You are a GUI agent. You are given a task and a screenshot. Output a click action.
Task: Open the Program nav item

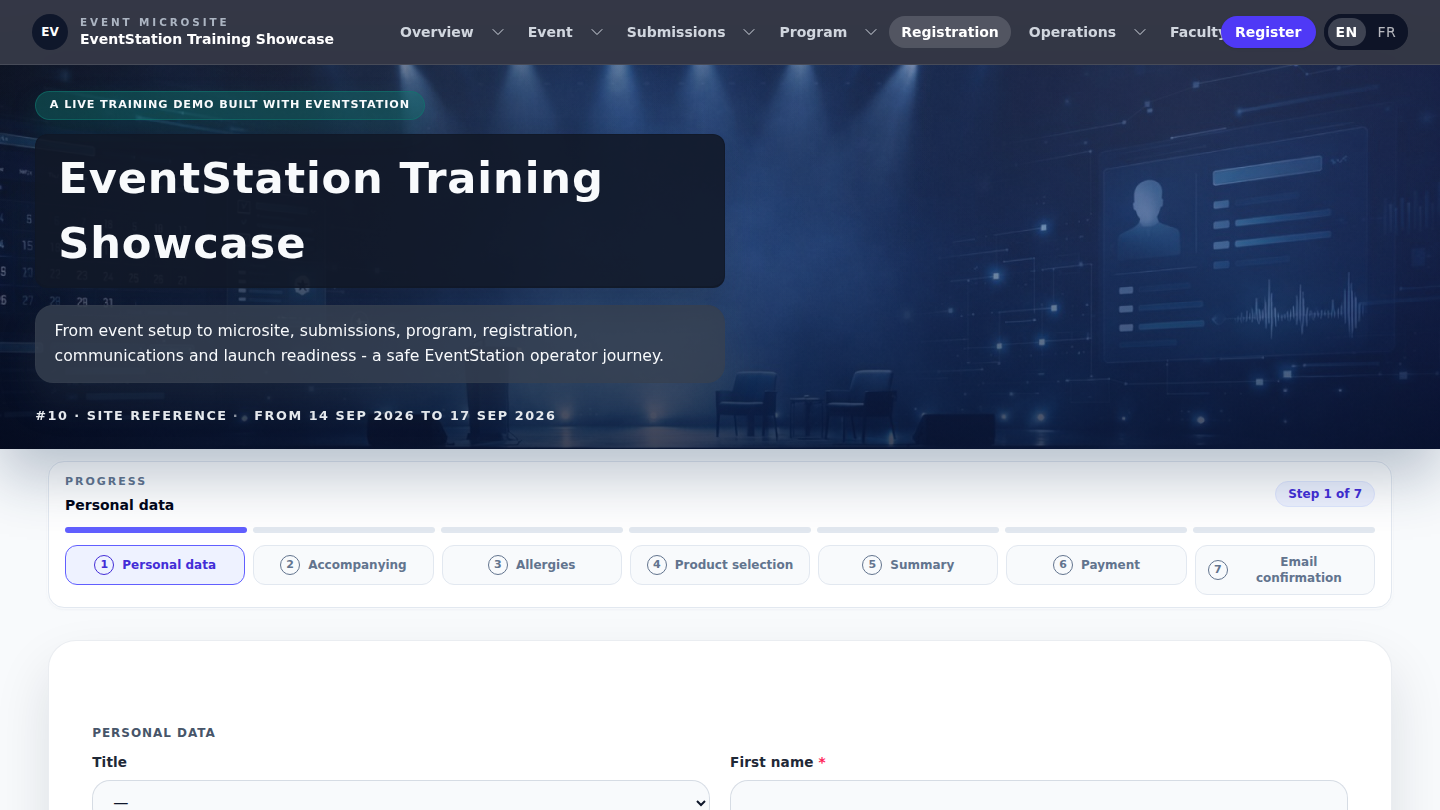(x=813, y=32)
